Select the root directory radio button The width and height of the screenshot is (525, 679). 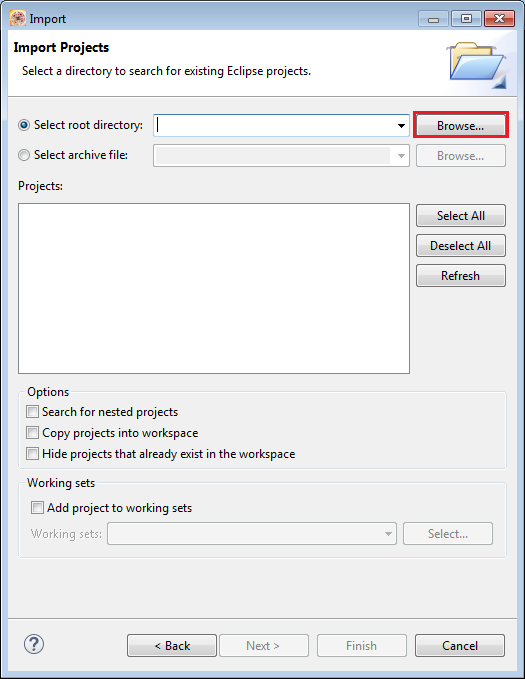pos(24,125)
